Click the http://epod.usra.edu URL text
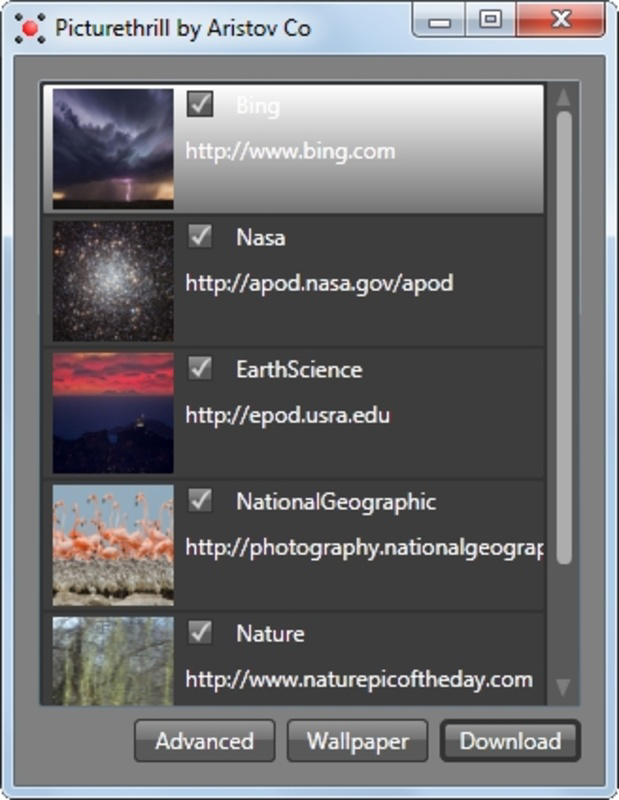 click(288, 415)
